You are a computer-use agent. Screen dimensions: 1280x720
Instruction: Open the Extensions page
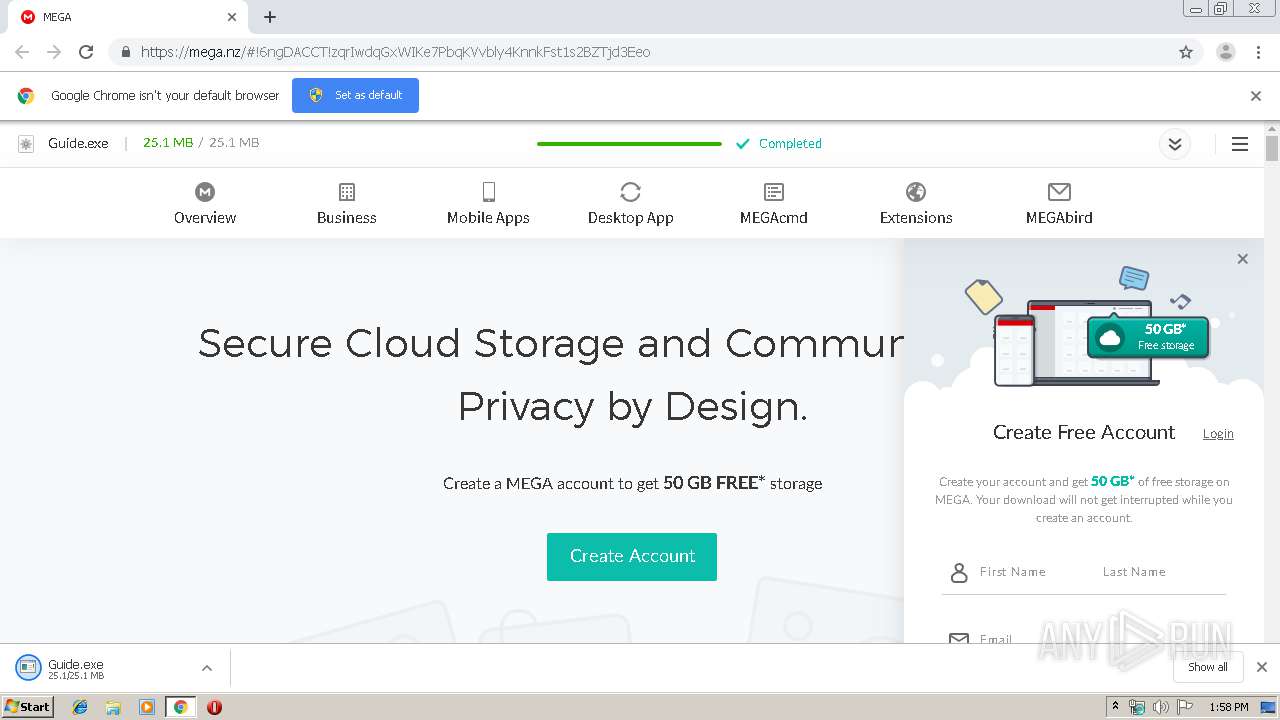click(916, 204)
